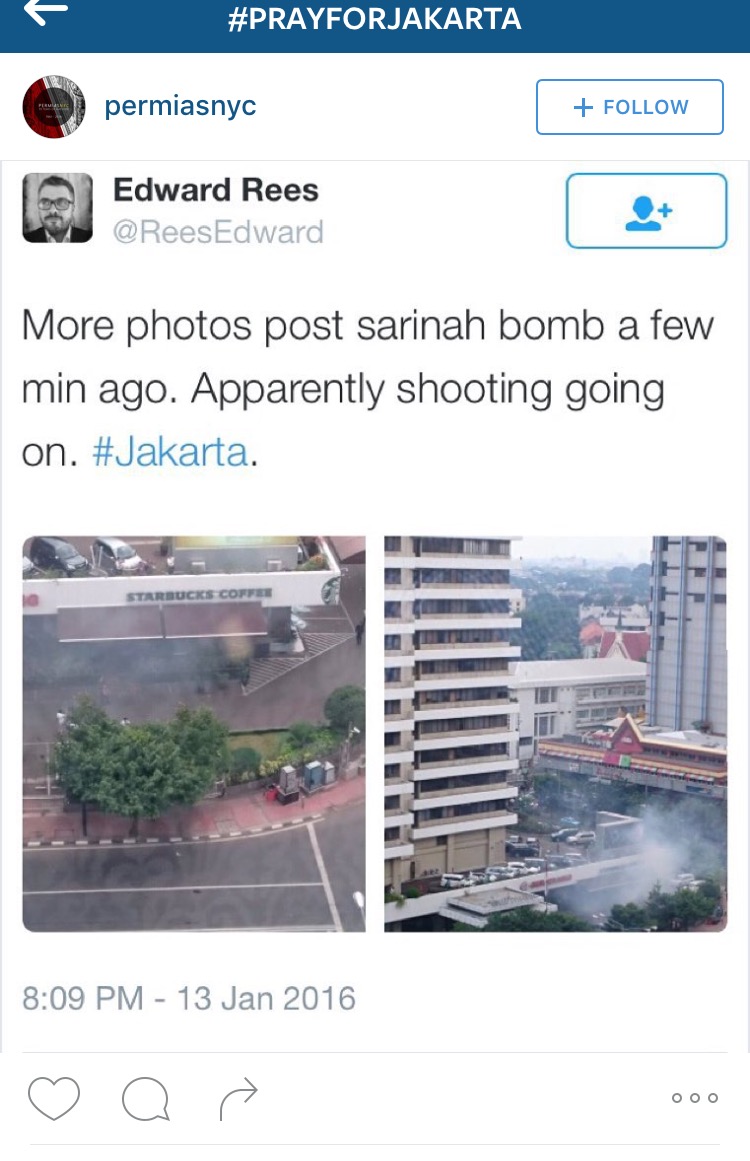Screen dimensions: 750x1161
Task: Share the post using the arrow icon
Action: pyautogui.click(x=238, y=1098)
